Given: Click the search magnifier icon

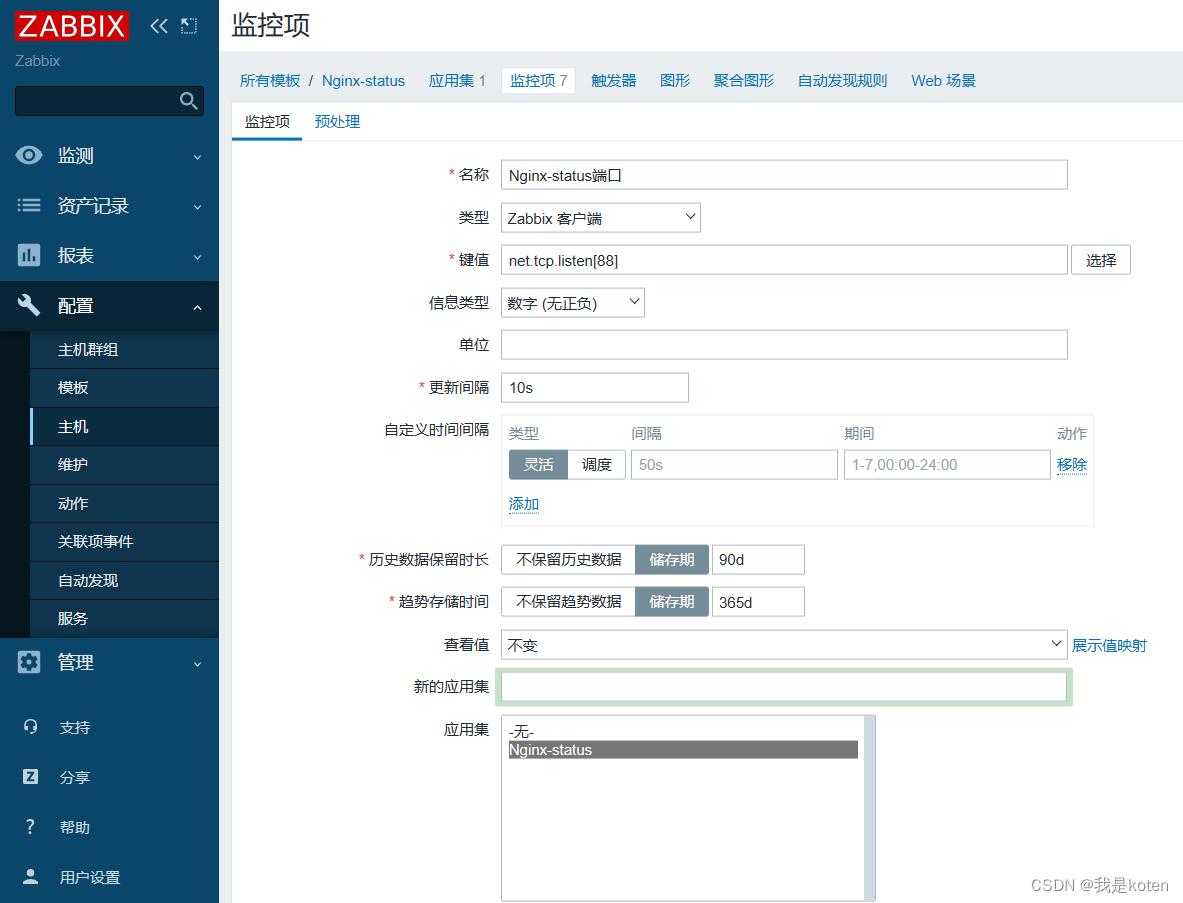Looking at the screenshot, I should pyautogui.click(x=188, y=100).
